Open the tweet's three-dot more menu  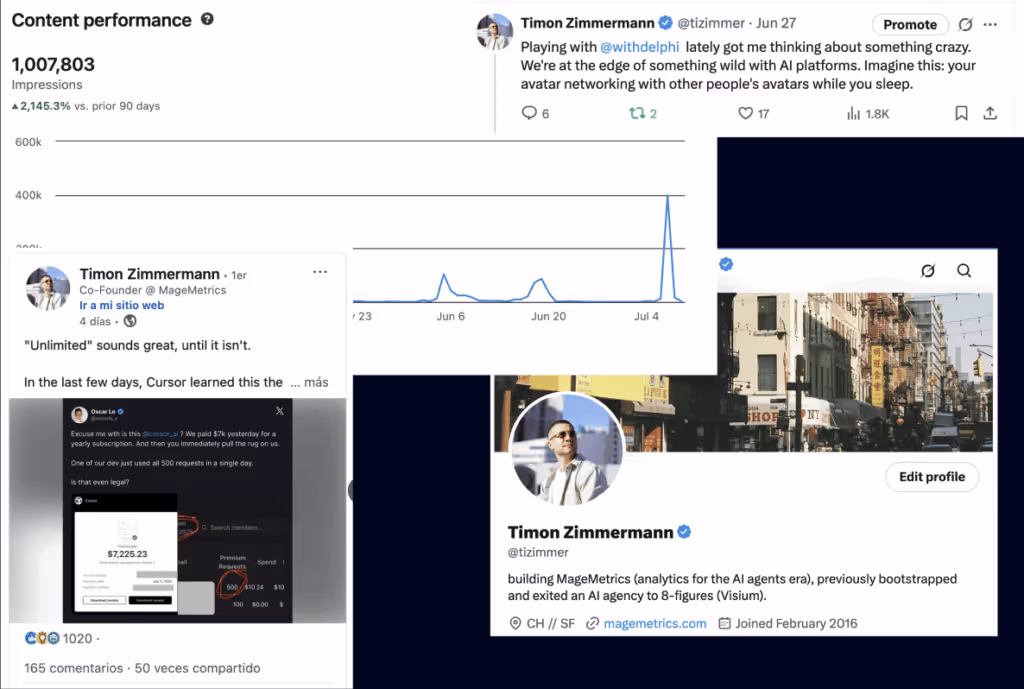[990, 24]
